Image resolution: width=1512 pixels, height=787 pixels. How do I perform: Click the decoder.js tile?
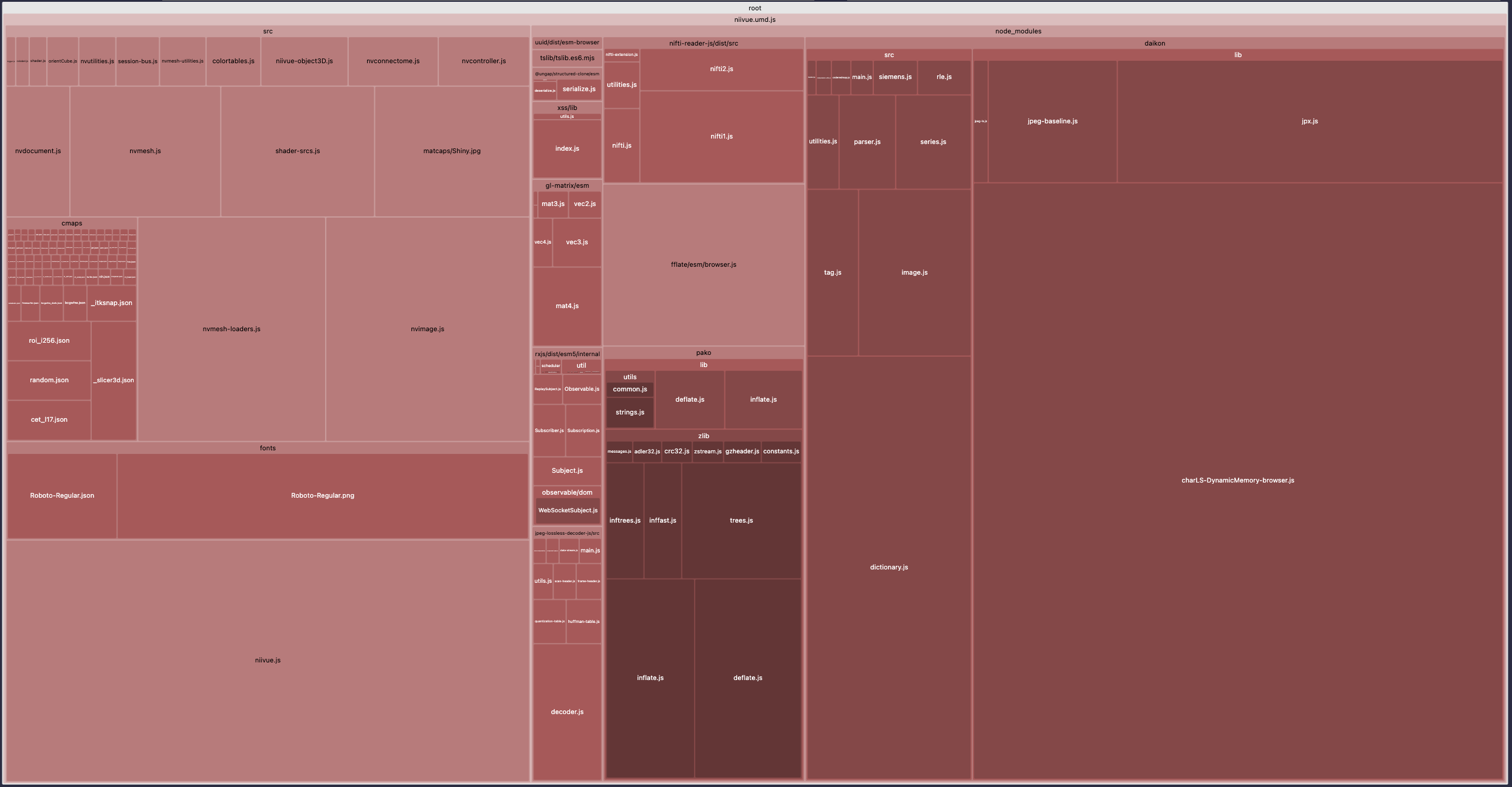tap(566, 712)
